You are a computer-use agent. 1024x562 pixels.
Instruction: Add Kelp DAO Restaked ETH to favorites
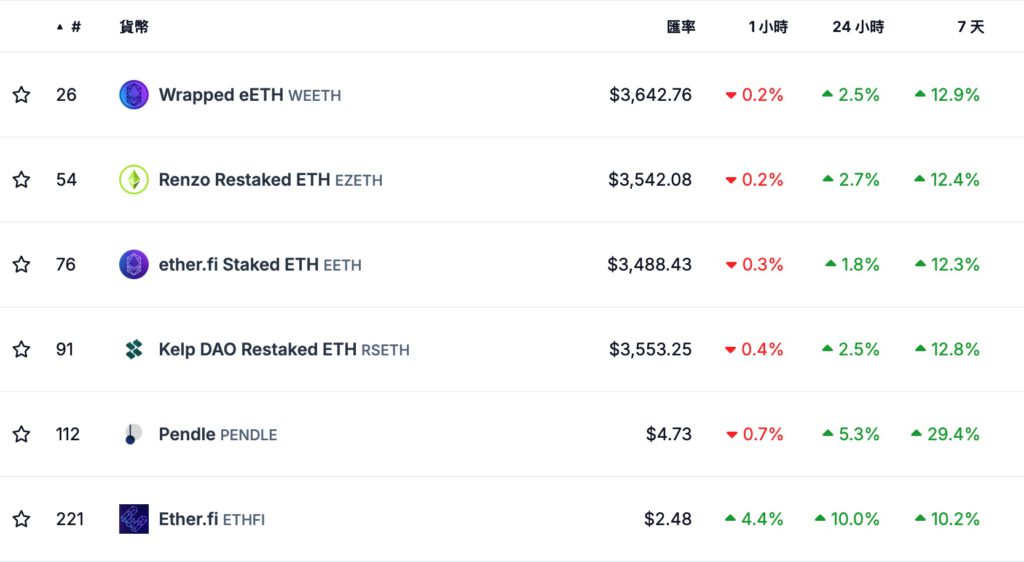tap(21, 350)
